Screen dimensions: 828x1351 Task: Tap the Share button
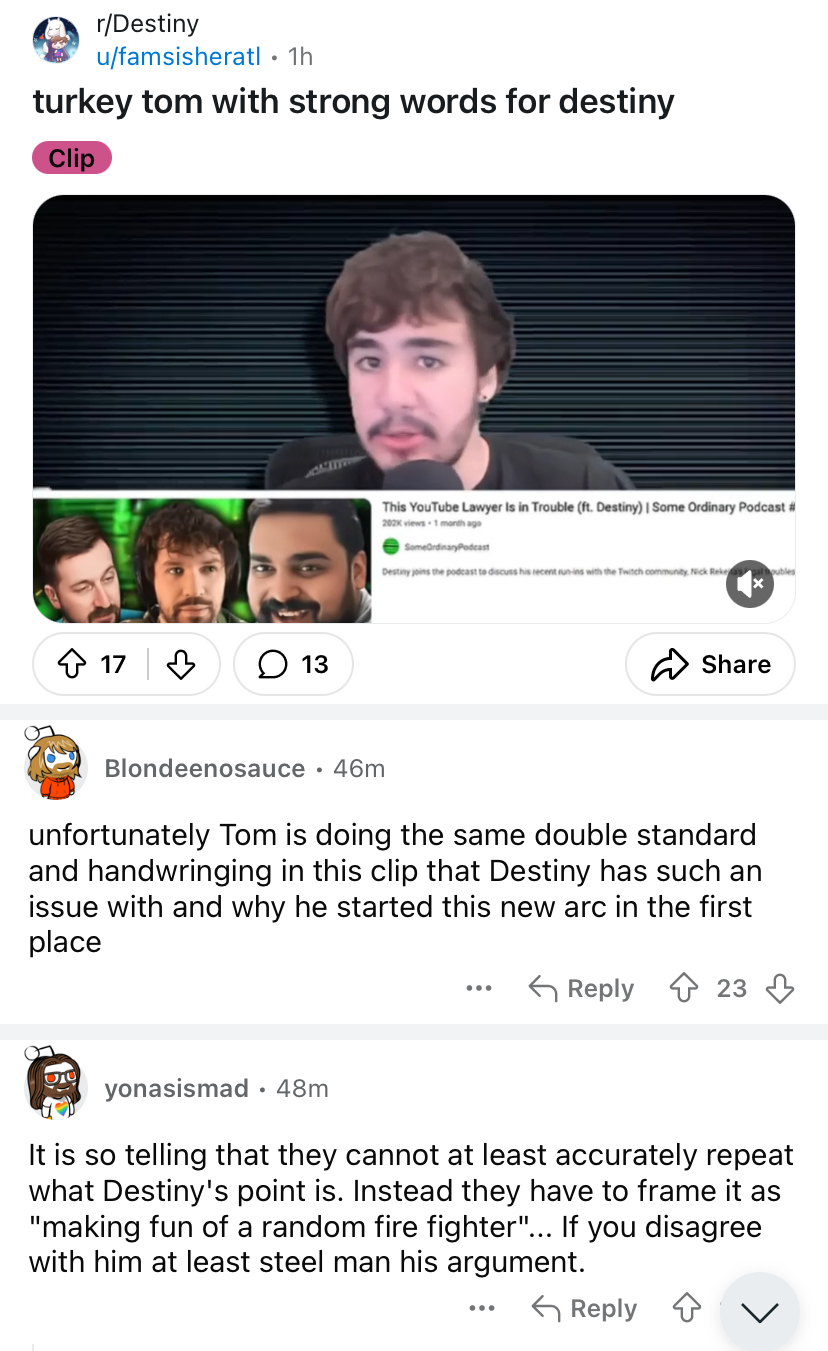(x=710, y=664)
